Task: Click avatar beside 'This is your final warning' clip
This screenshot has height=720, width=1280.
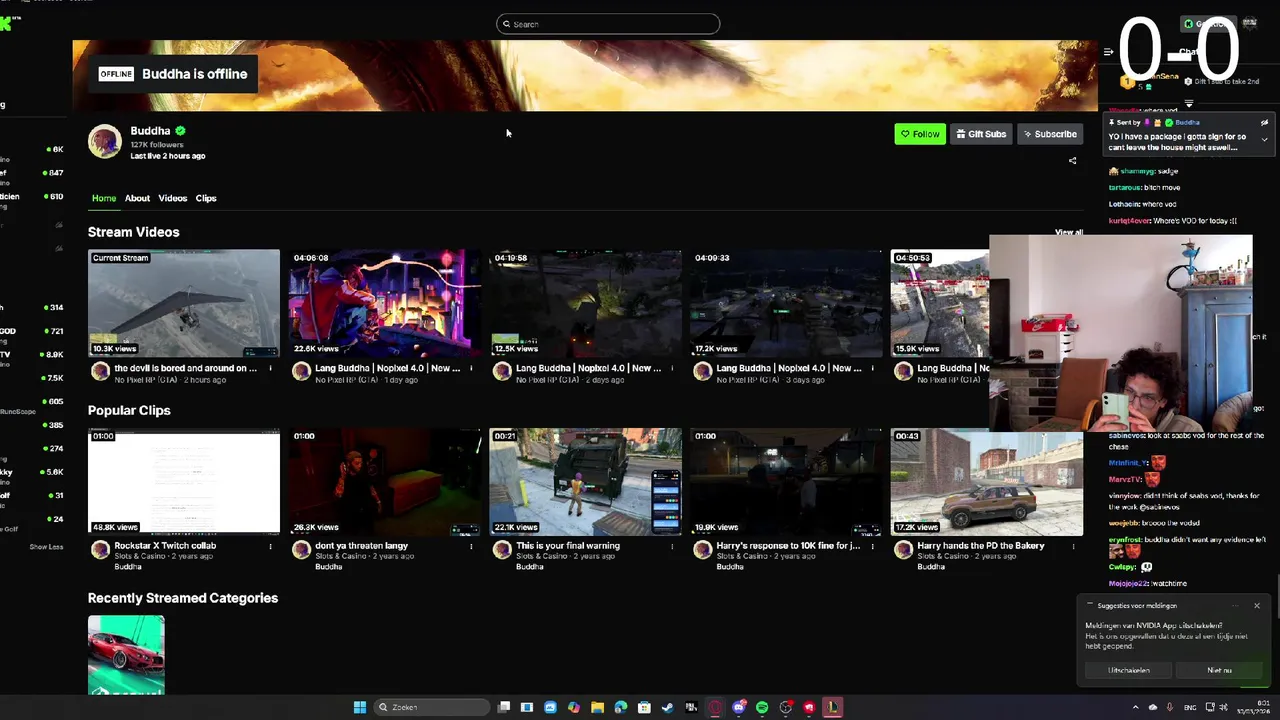Action: click(x=502, y=550)
